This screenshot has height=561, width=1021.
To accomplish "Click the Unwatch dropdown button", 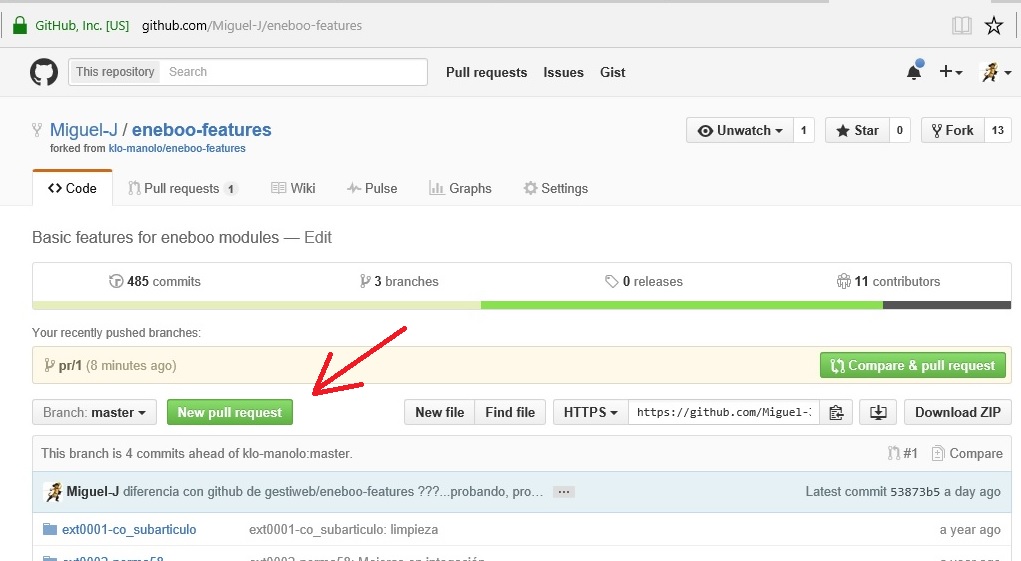I will click(x=740, y=130).
